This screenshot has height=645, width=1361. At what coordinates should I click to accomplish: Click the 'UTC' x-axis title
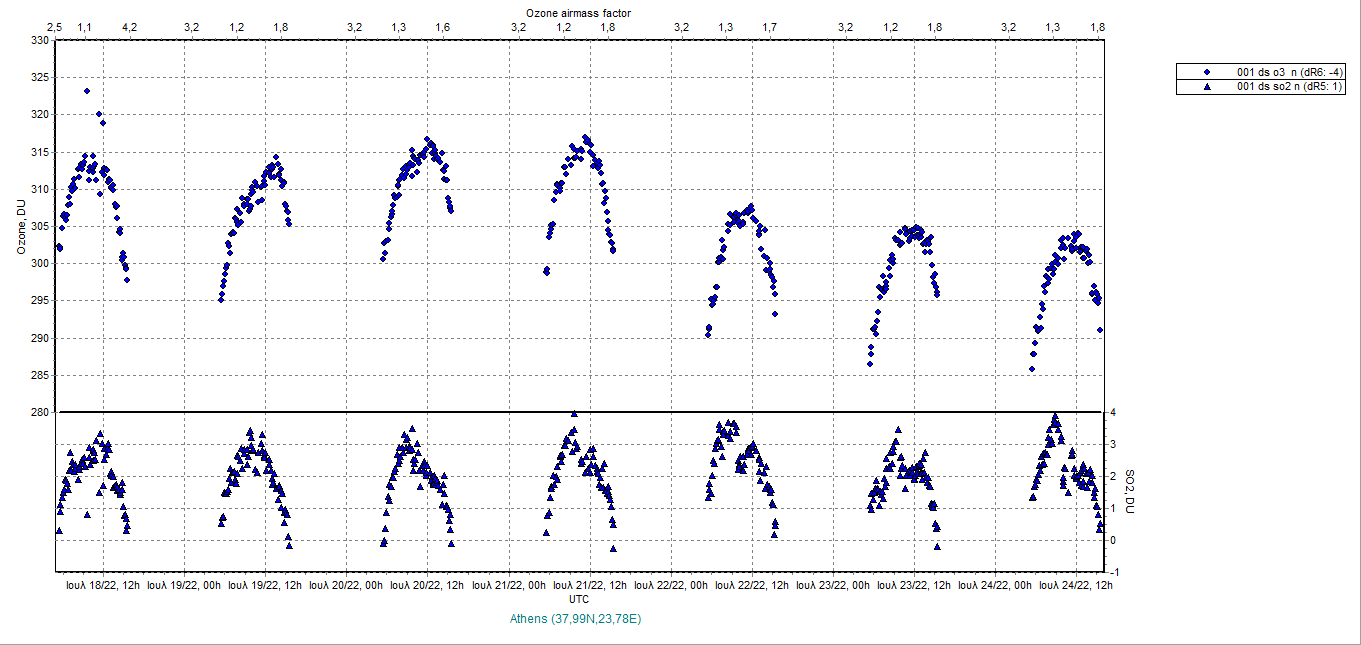tap(578, 598)
